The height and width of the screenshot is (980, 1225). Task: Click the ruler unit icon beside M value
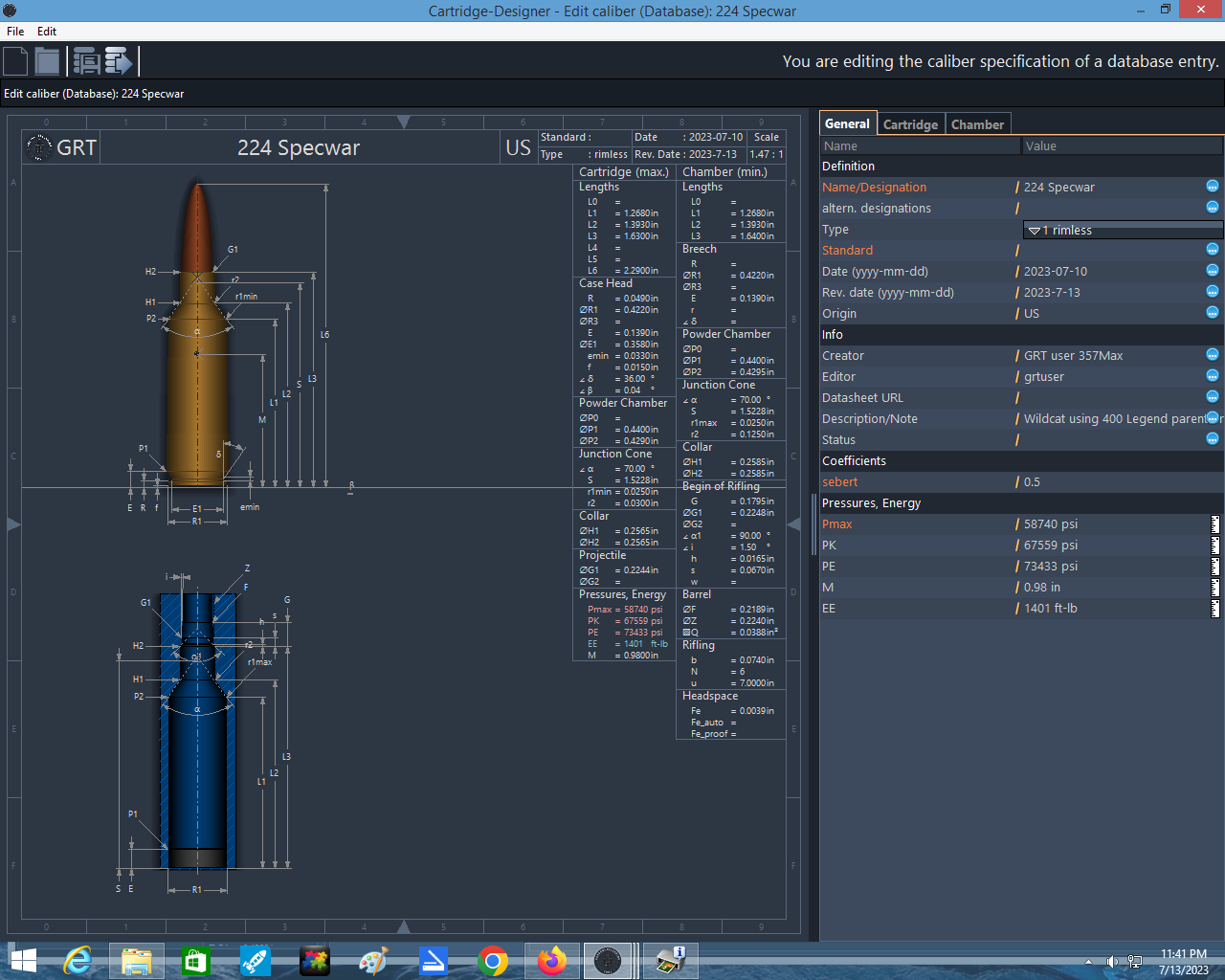pyautogui.click(x=1215, y=588)
